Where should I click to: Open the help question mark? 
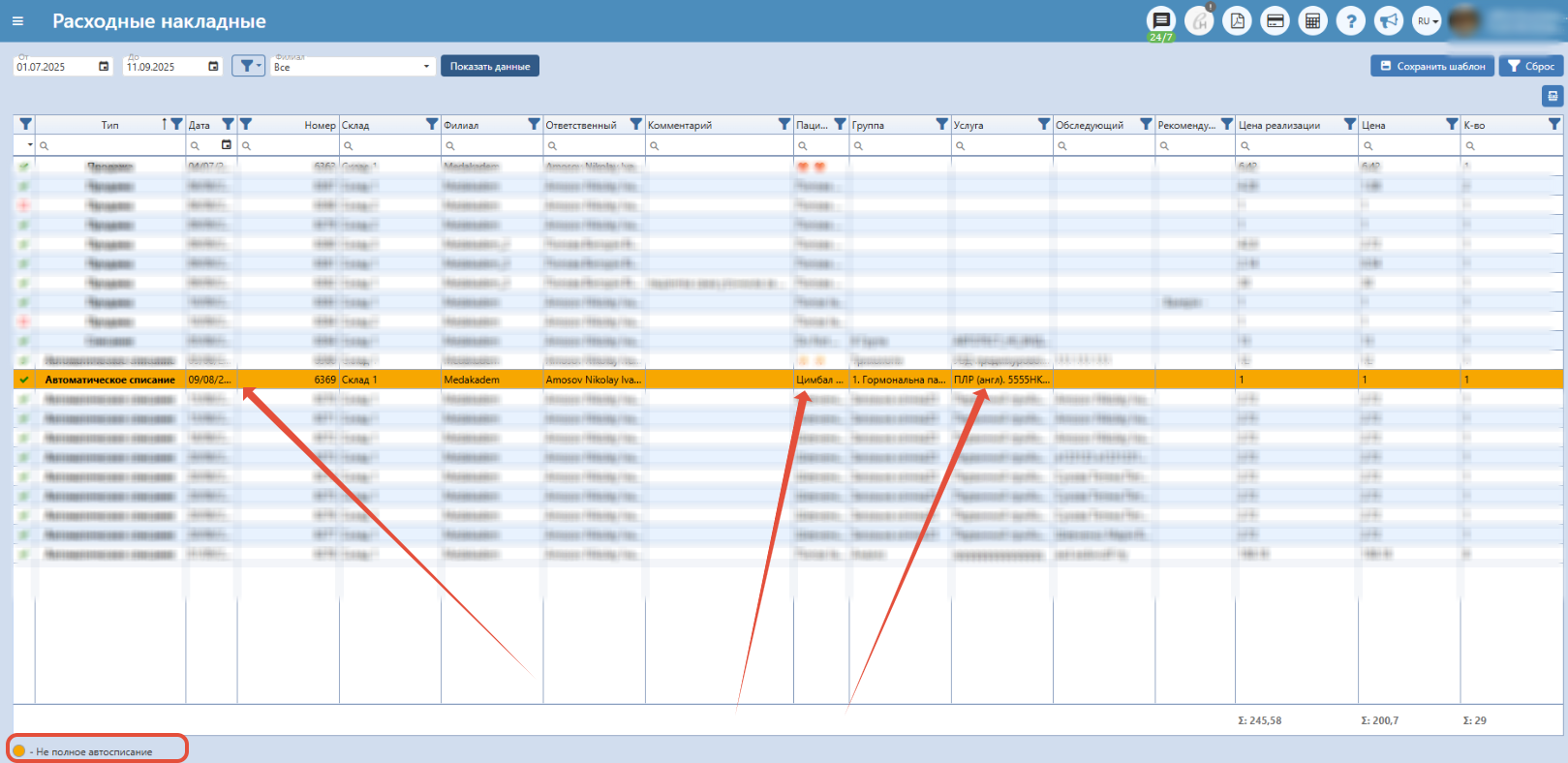point(1351,21)
